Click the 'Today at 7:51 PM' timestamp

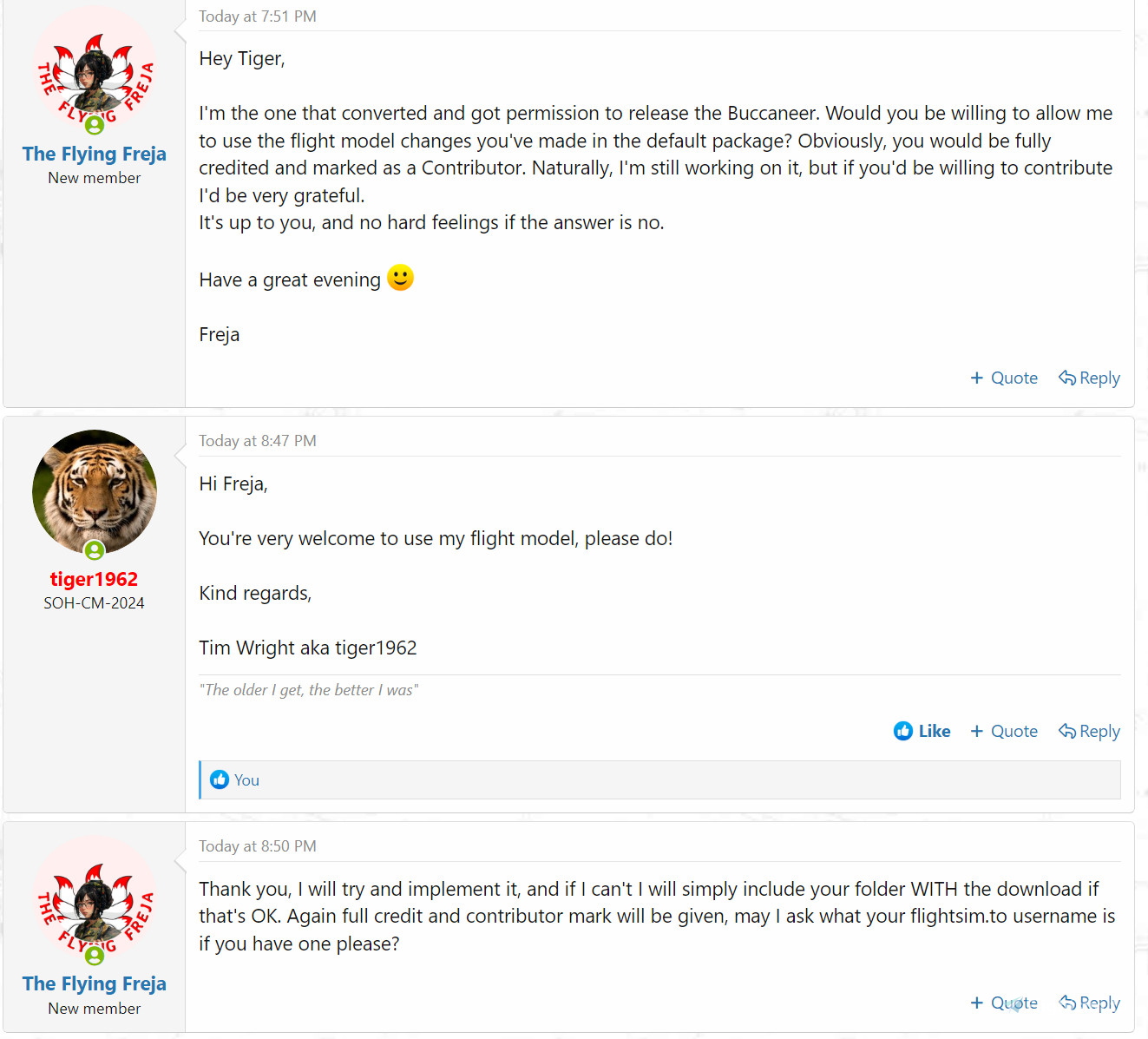[258, 16]
